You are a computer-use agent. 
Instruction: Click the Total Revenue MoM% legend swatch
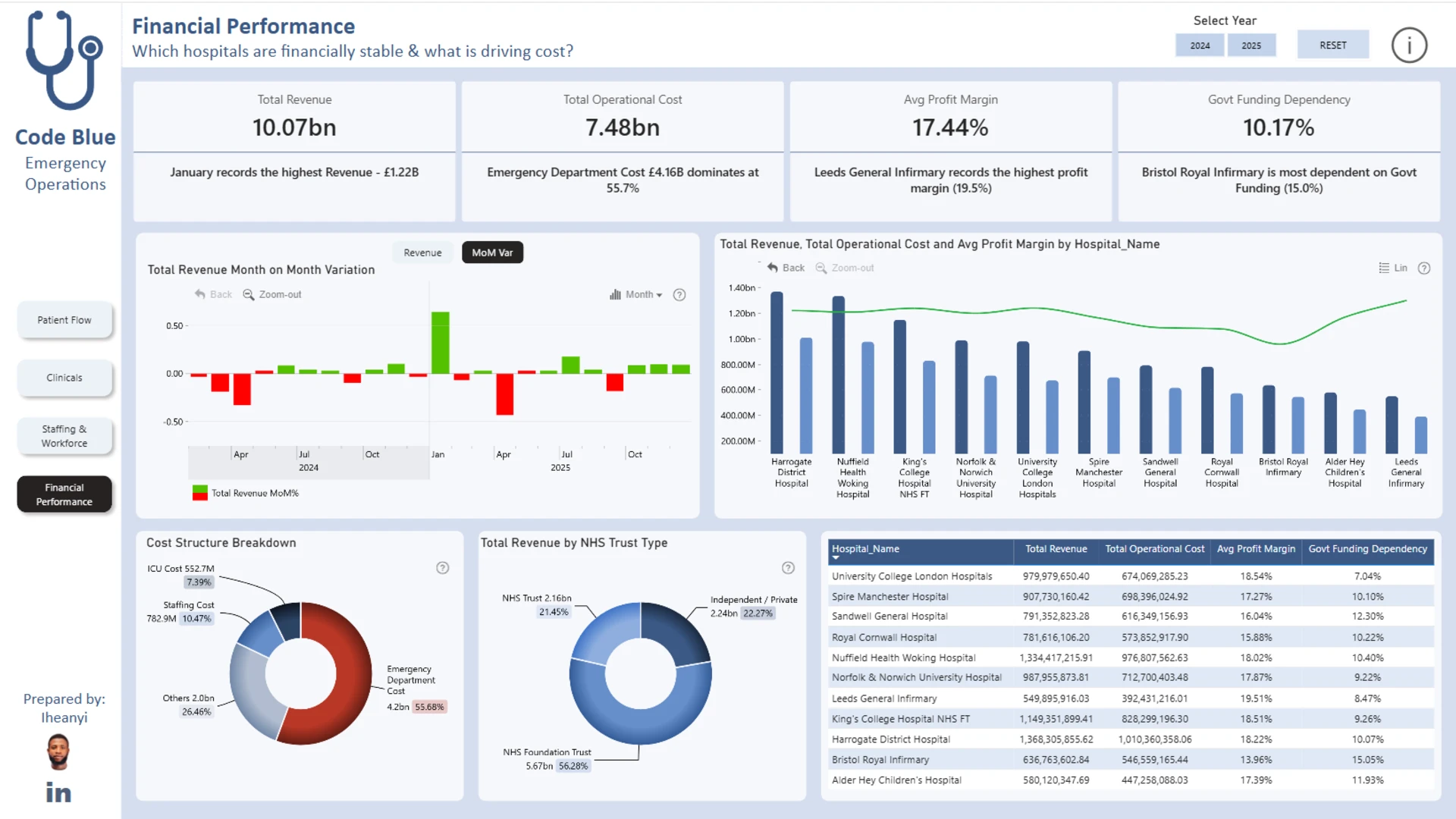[x=200, y=493]
